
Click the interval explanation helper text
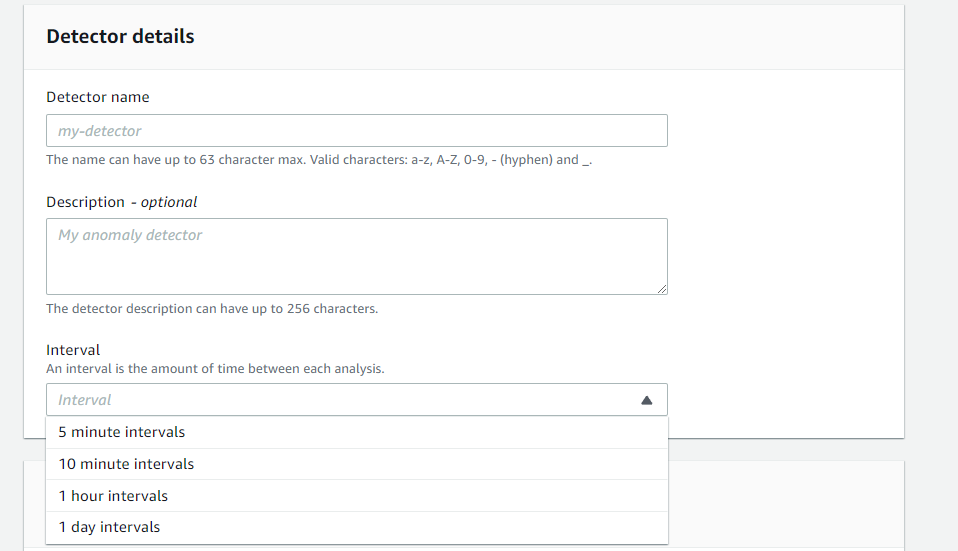point(215,369)
